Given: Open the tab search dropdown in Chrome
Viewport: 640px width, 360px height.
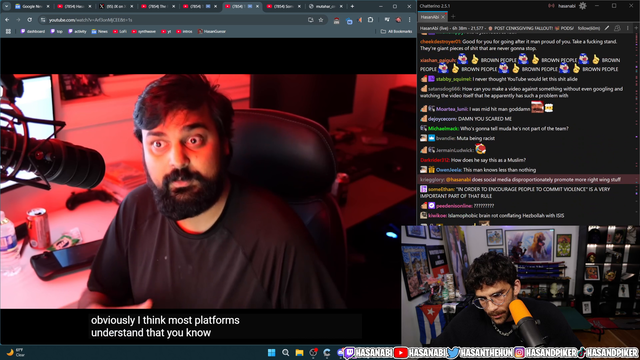Looking at the screenshot, I should coord(7,7).
